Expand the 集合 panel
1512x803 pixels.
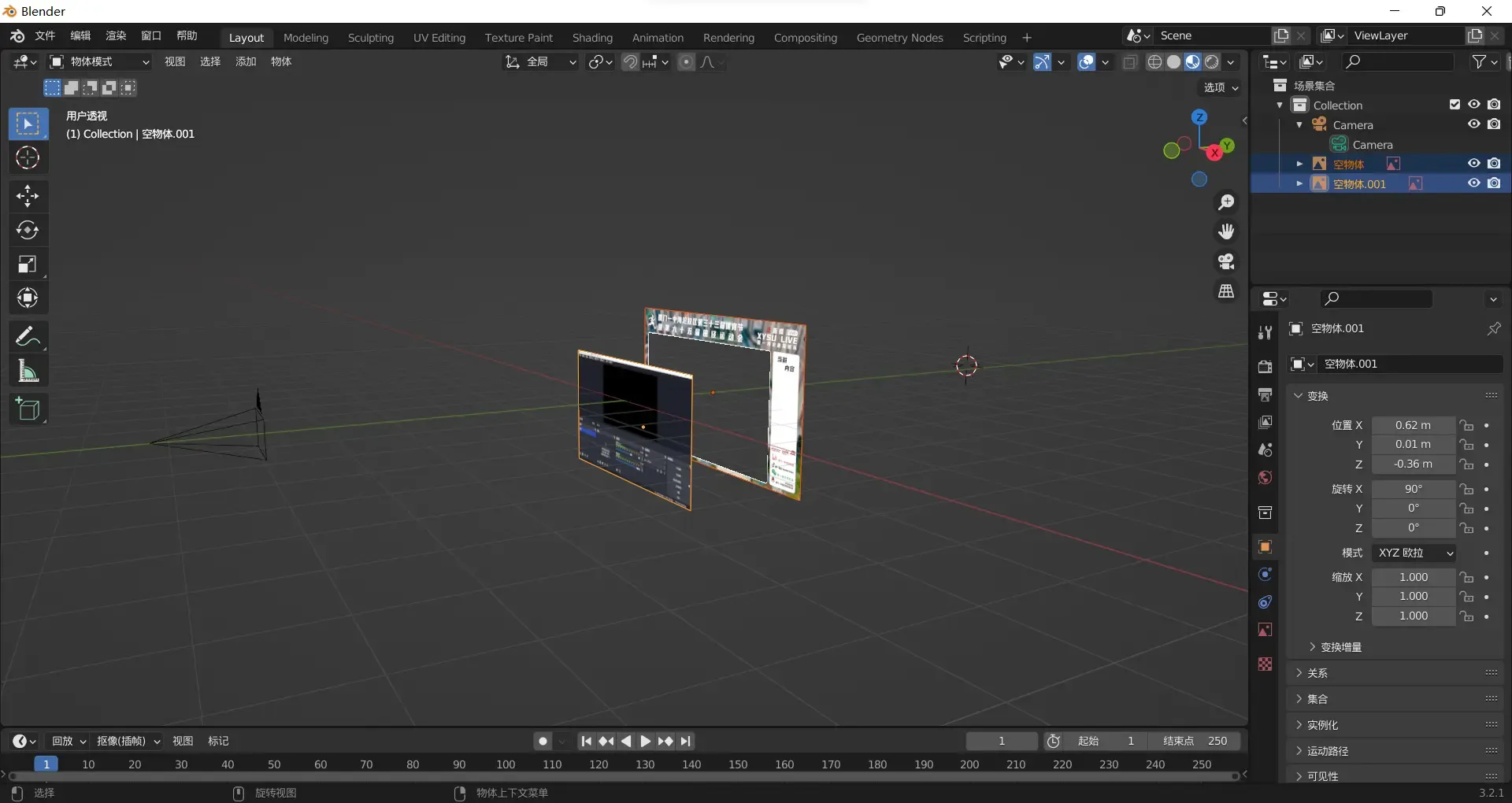point(1395,699)
